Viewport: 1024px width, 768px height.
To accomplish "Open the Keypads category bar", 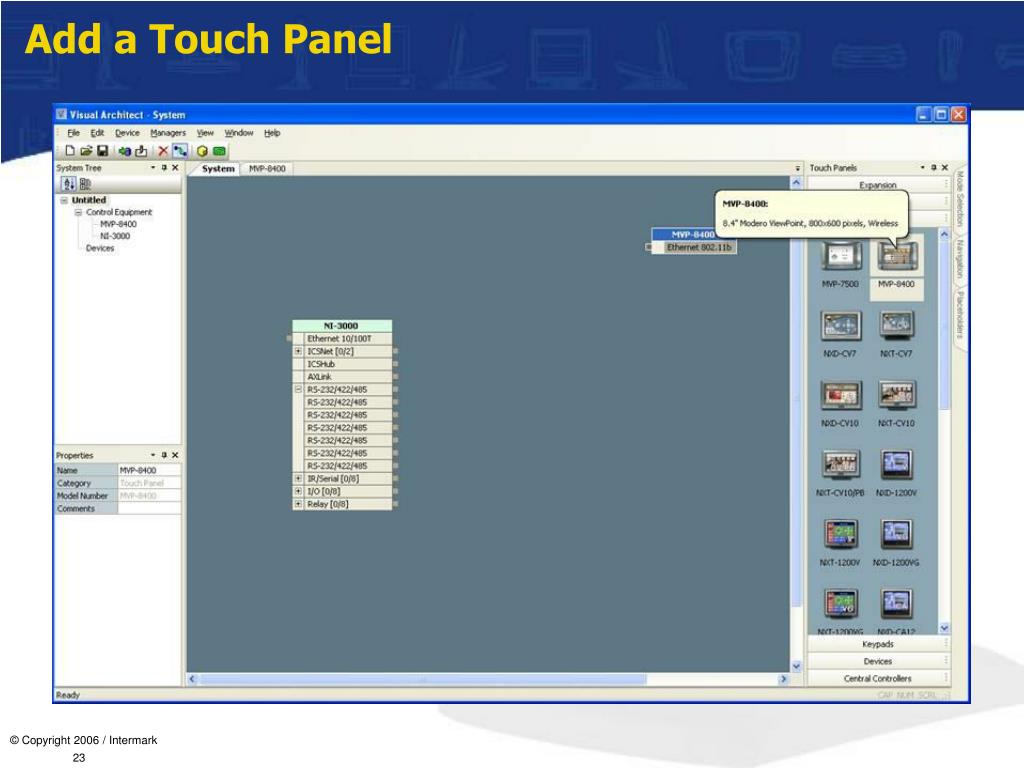I will [x=878, y=645].
